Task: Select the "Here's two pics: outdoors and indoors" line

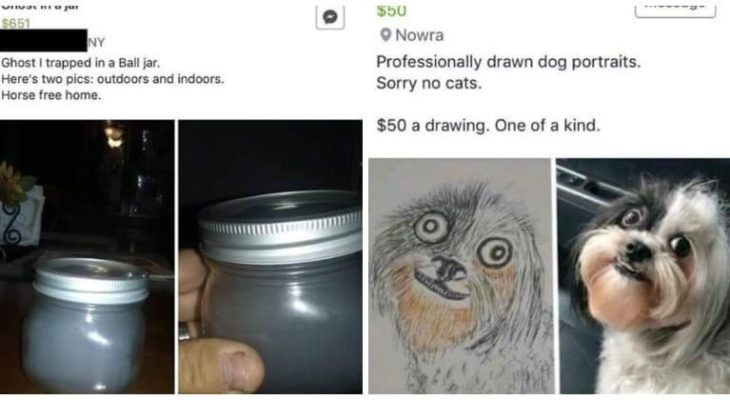Action: (106, 79)
